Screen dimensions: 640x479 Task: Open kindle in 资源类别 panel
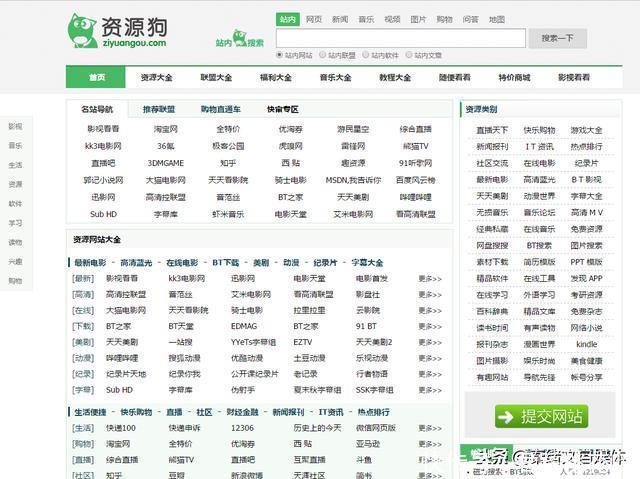pos(587,344)
